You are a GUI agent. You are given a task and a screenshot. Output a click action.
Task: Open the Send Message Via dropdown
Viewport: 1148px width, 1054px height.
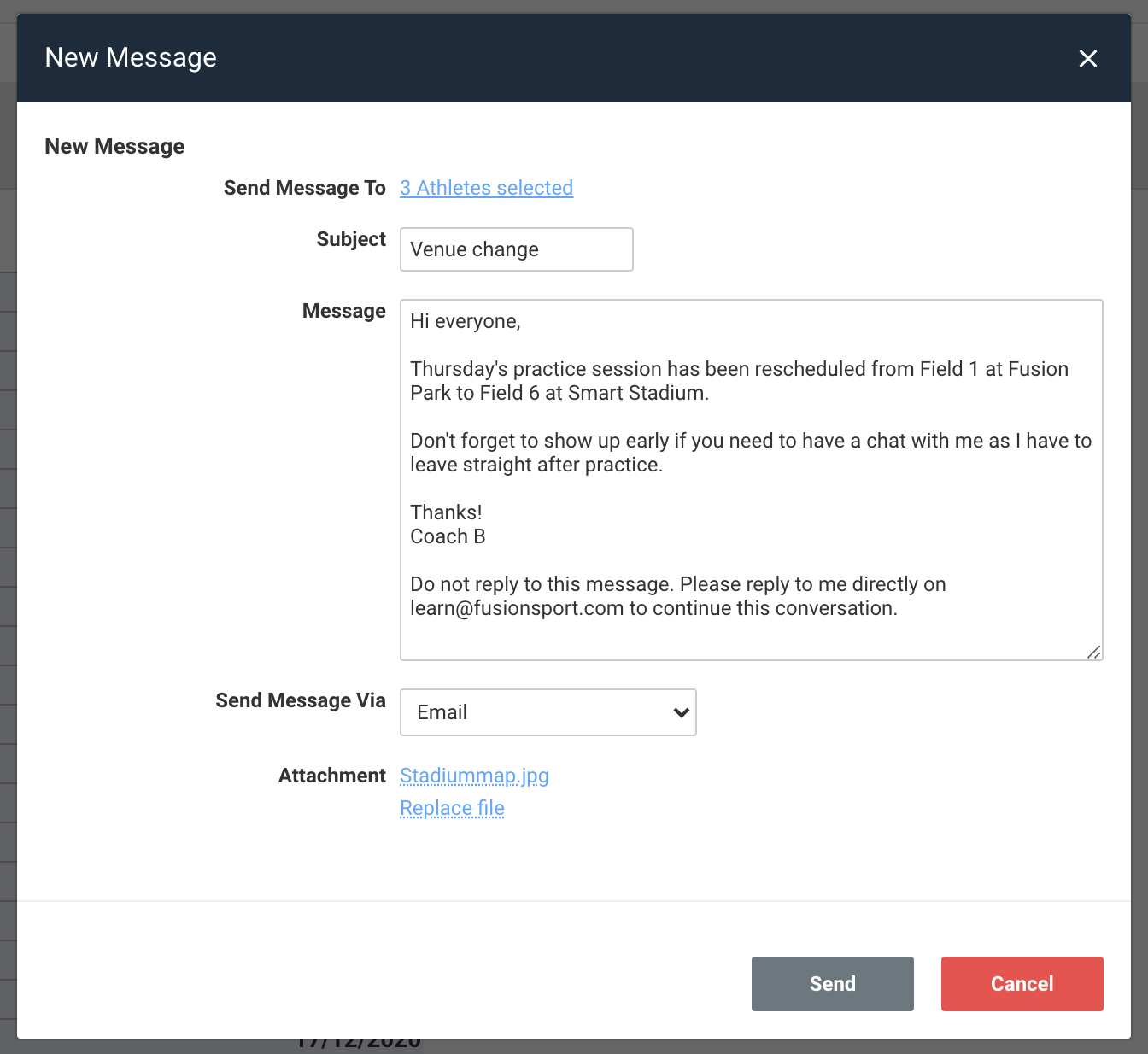coord(548,711)
